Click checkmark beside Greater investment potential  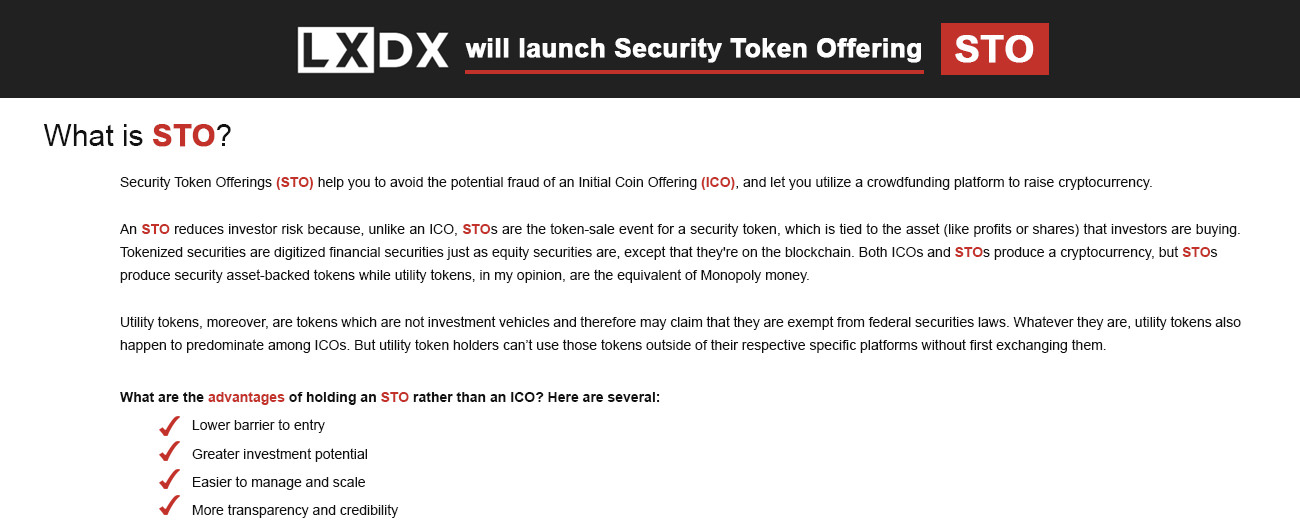169,454
